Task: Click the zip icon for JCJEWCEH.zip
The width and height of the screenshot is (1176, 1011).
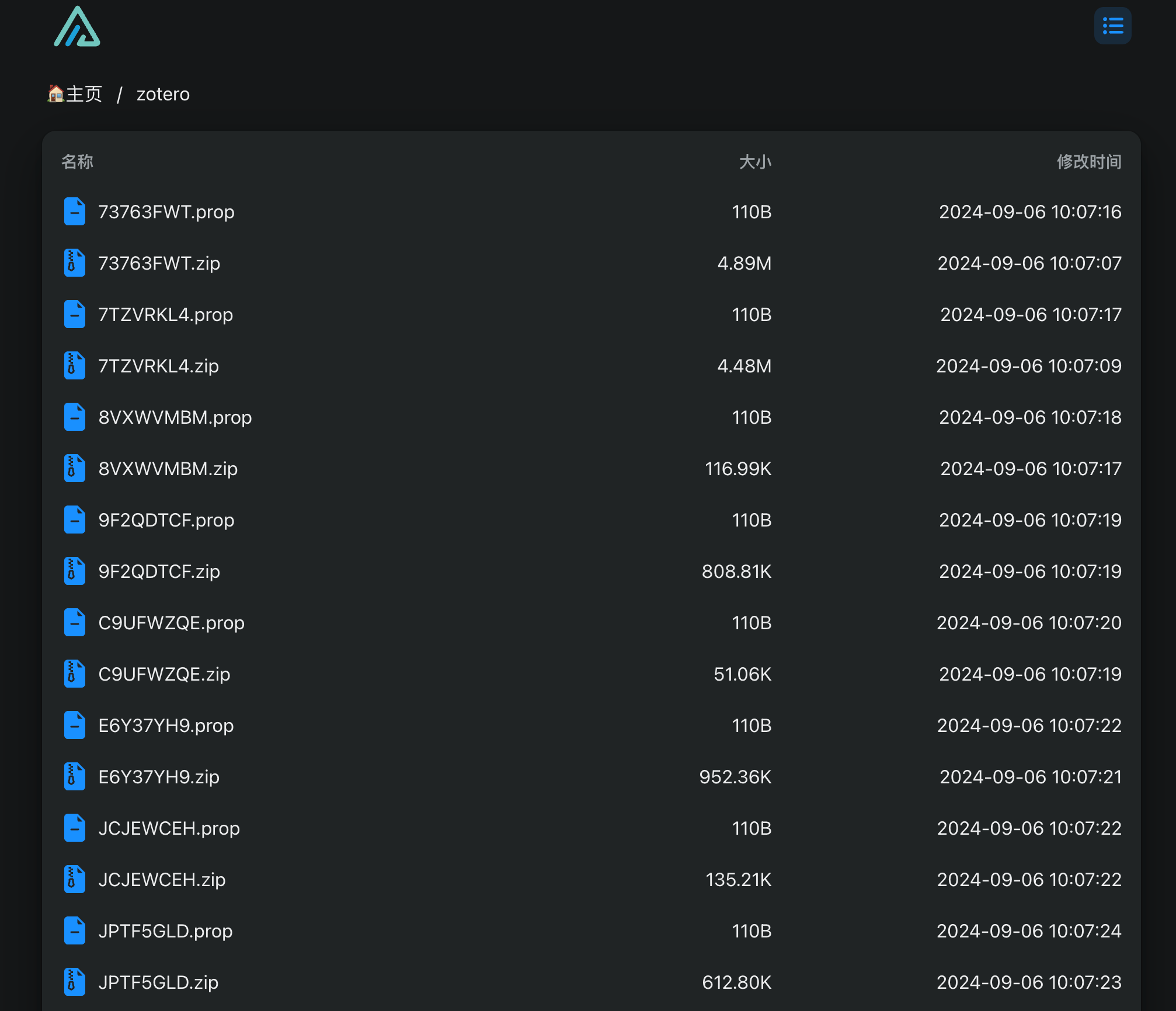Action: pos(75,879)
